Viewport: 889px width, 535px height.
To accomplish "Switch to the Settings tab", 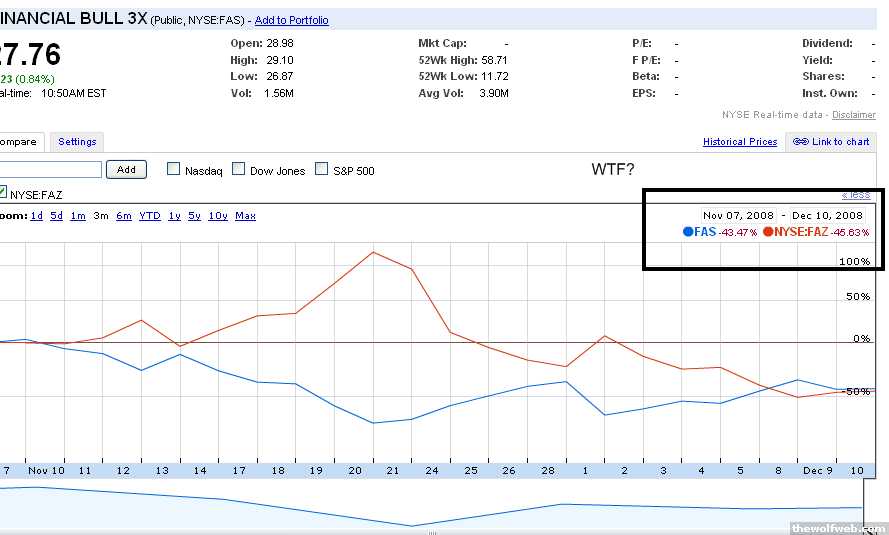I will tap(77, 142).
